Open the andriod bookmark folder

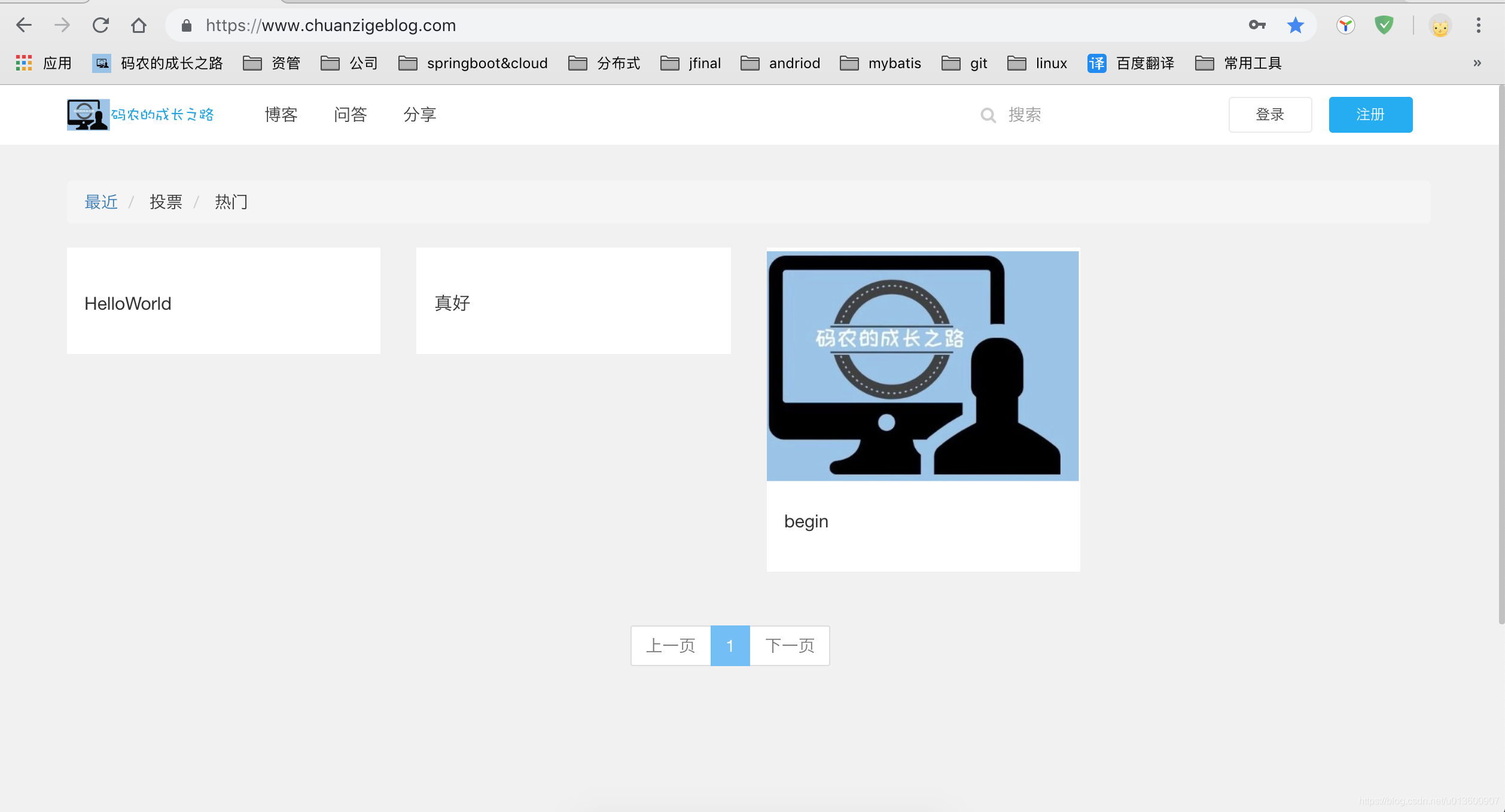[x=781, y=63]
